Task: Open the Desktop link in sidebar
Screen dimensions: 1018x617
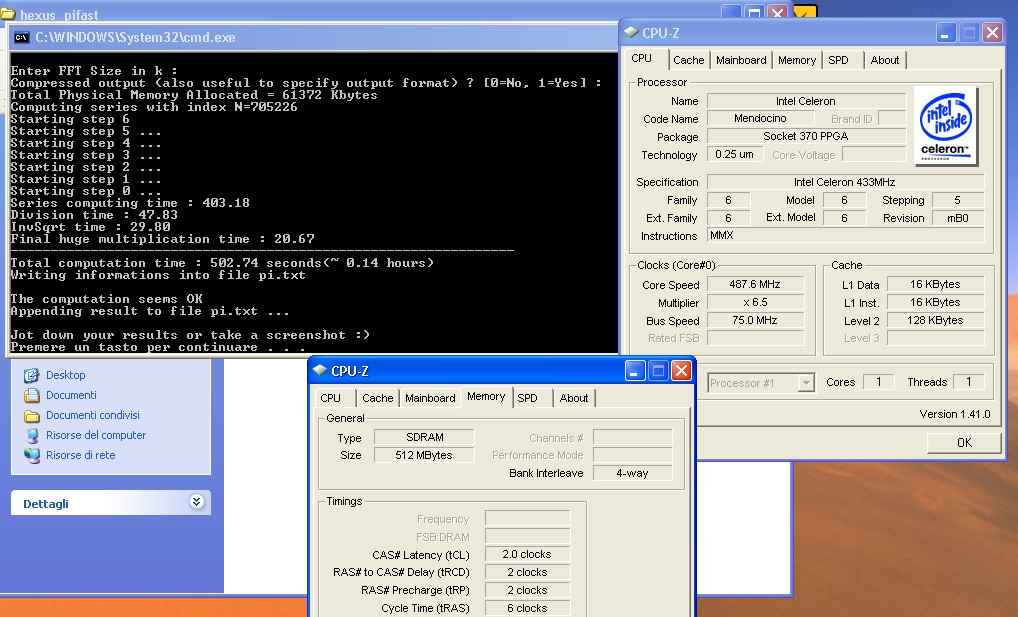Action: [66, 375]
